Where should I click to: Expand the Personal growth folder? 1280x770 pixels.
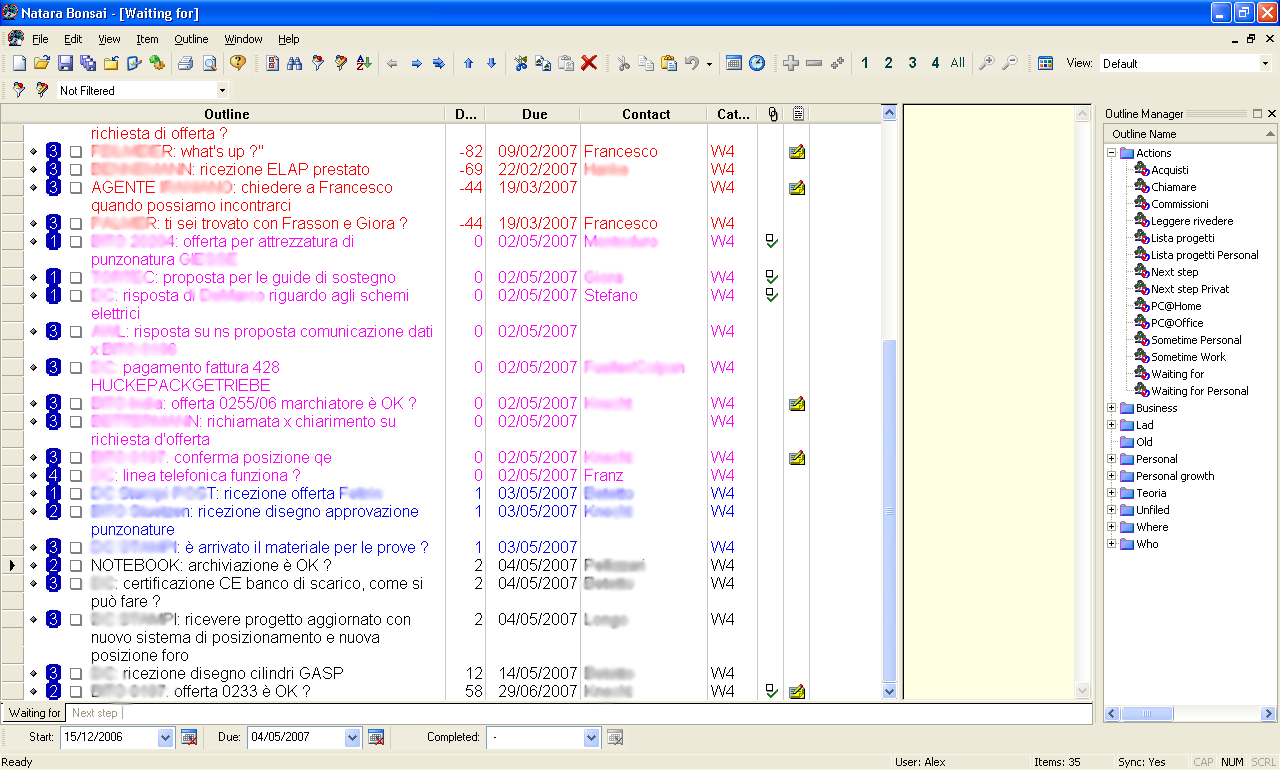pyautogui.click(x=1111, y=476)
